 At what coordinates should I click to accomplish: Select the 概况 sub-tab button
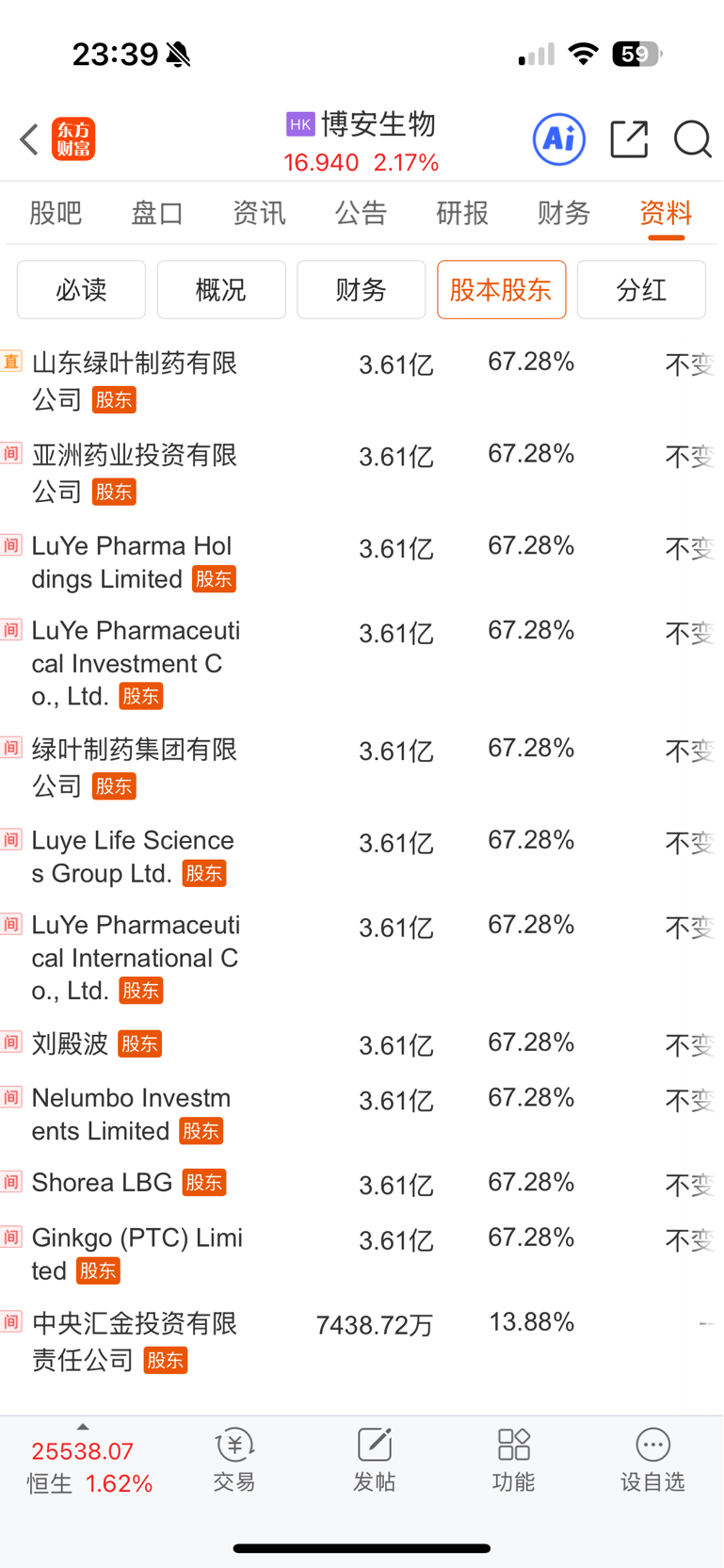pos(221,290)
